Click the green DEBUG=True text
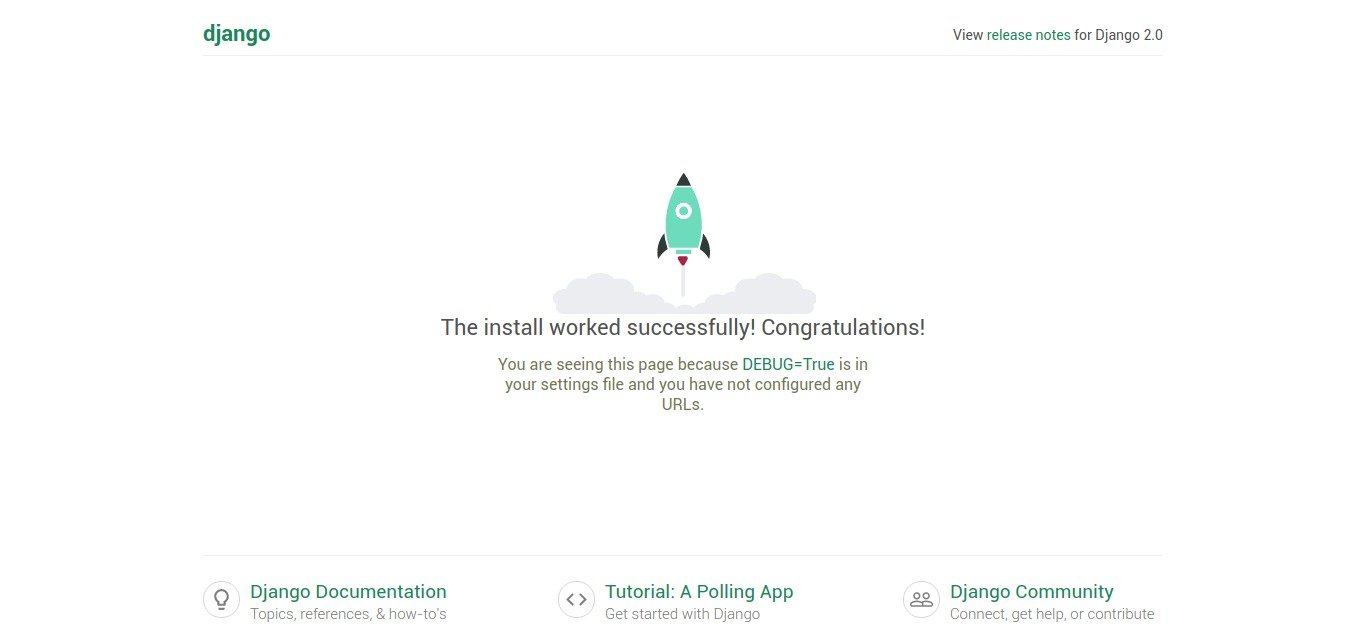Viewport: 1351px width, 631px height. [x=788, y=364]
